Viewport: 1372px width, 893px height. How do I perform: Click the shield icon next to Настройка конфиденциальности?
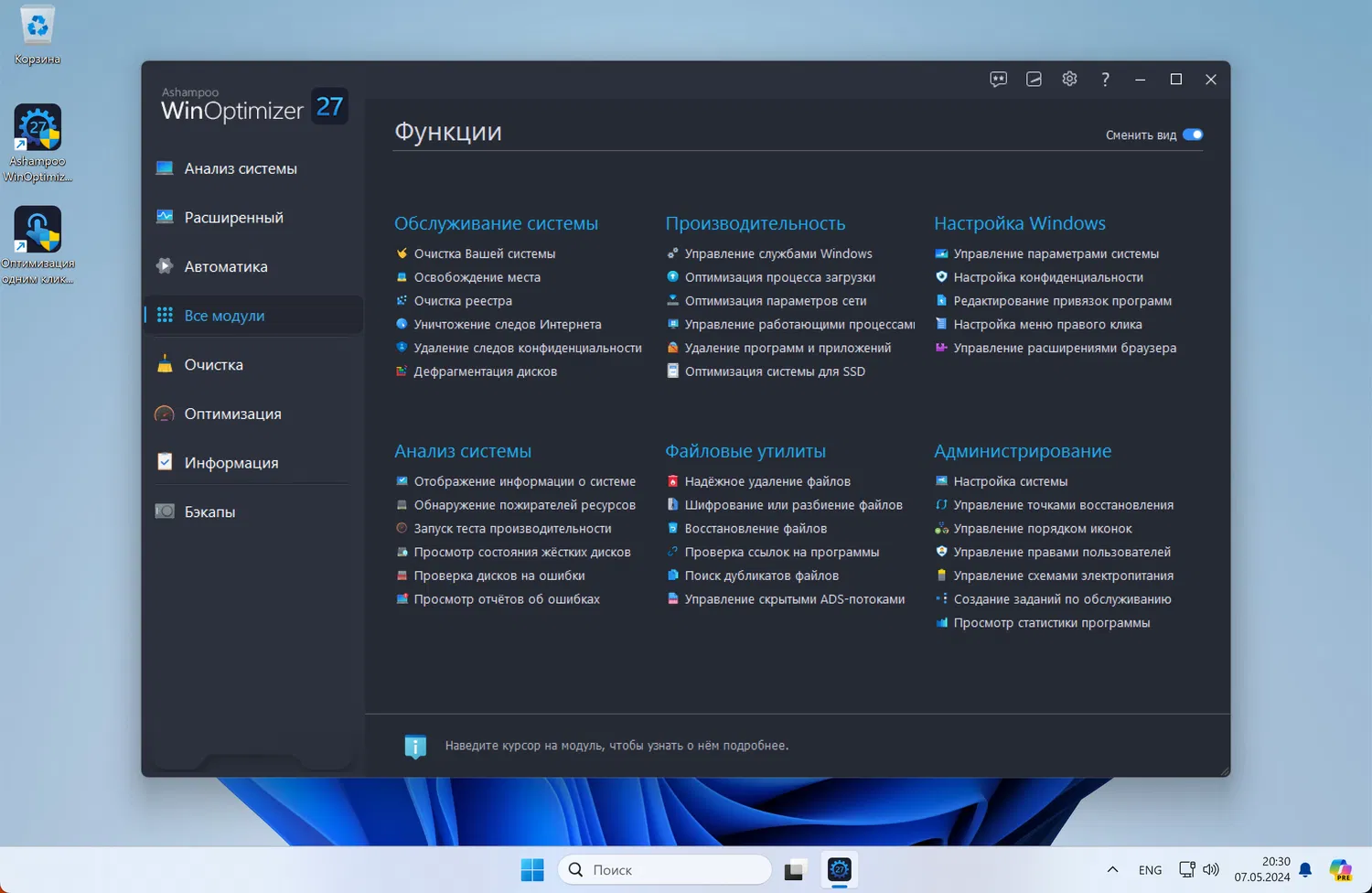tap(941, 277)
